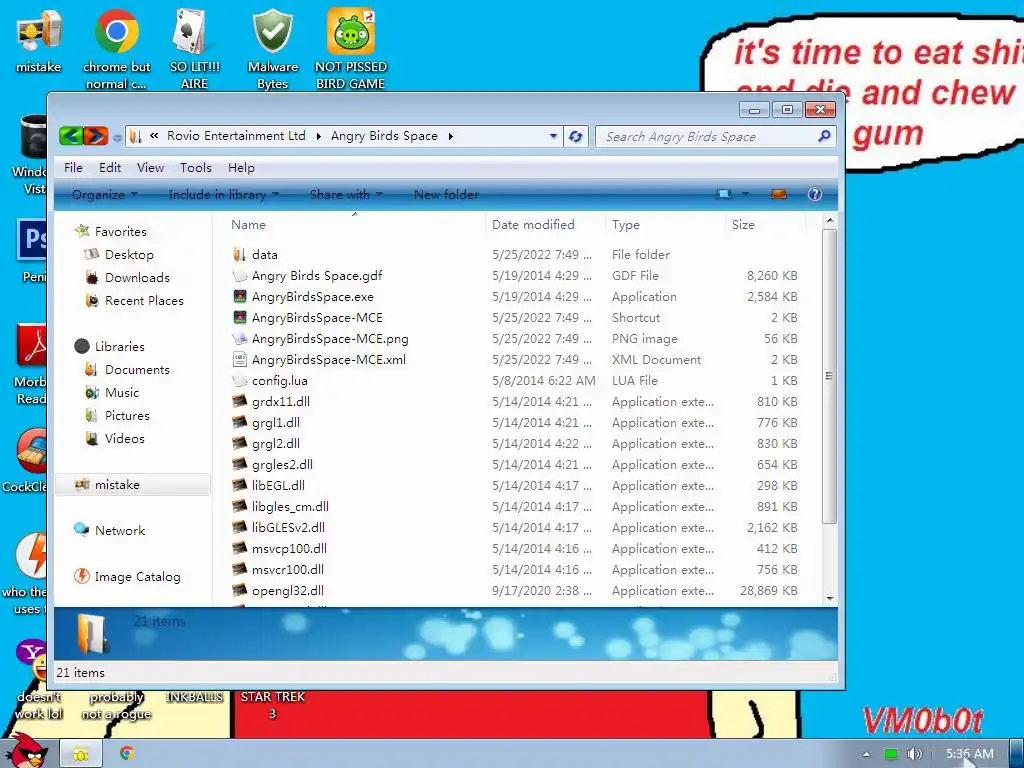Select Rovio Entertainment Ltd in the breadcrumb
This screenshot has height=768, width=1024.
[x=236, y=136]
